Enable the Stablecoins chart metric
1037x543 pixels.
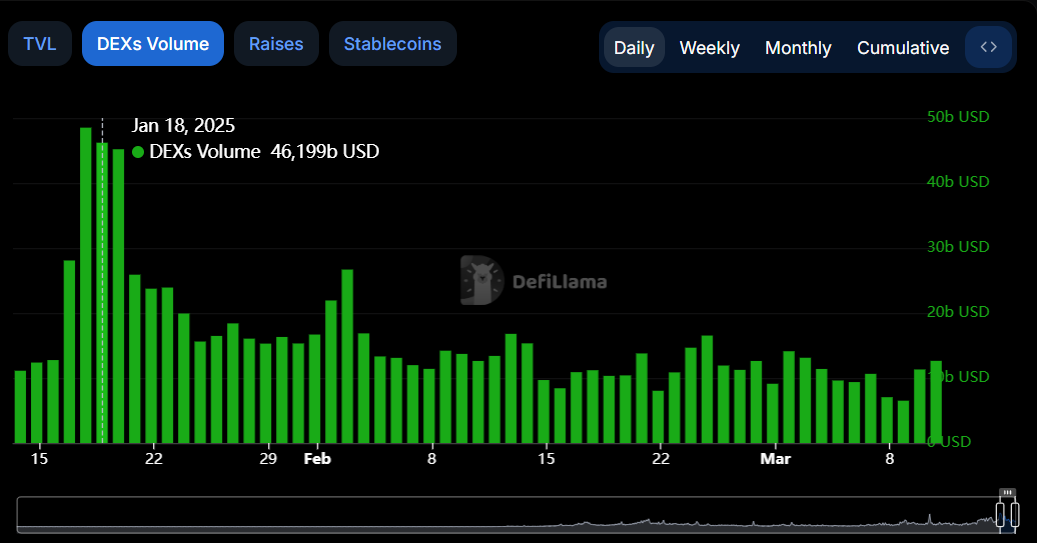(392, 44)
